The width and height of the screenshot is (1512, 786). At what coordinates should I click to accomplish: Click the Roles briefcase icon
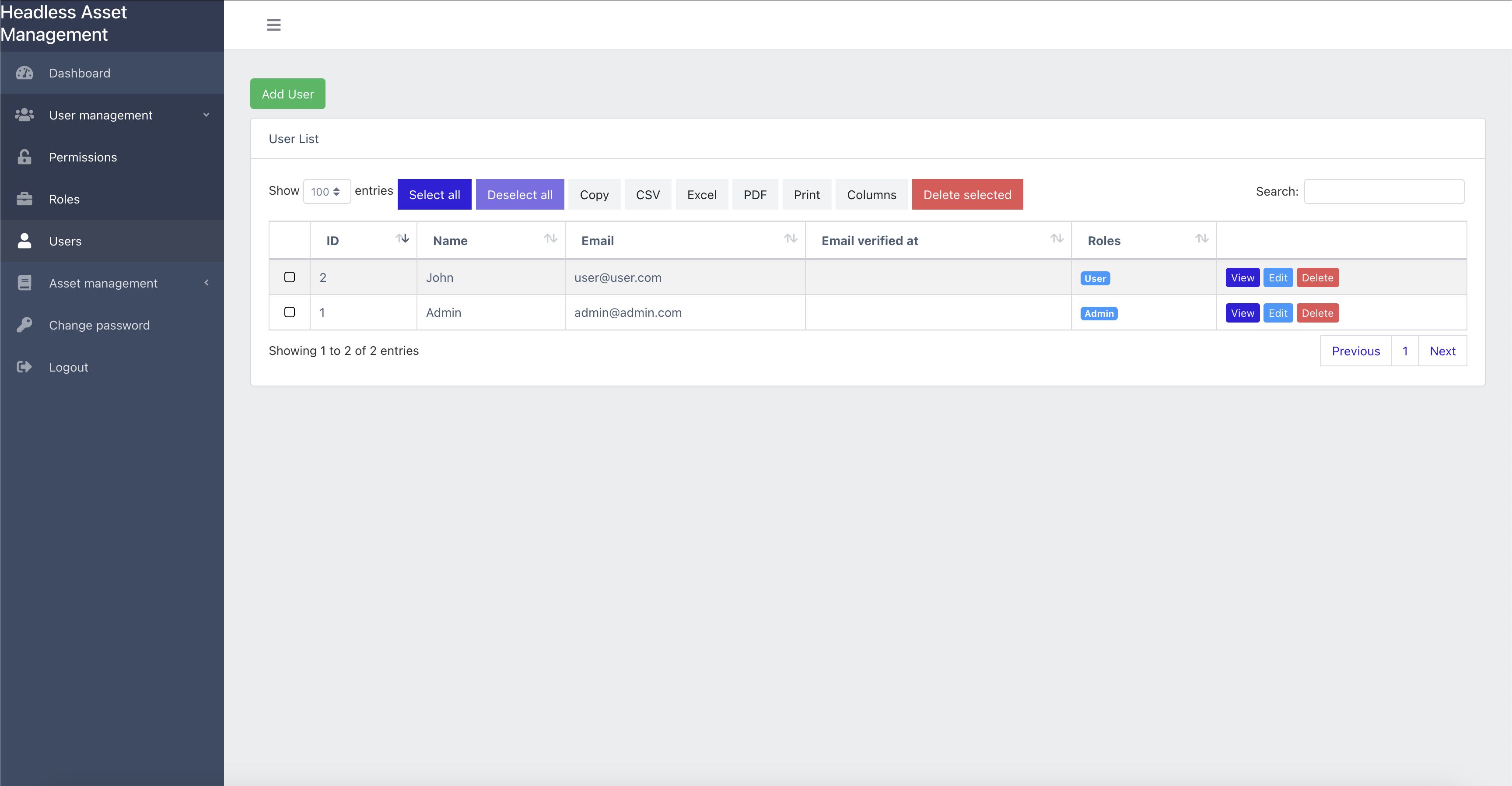click(24, 199)
